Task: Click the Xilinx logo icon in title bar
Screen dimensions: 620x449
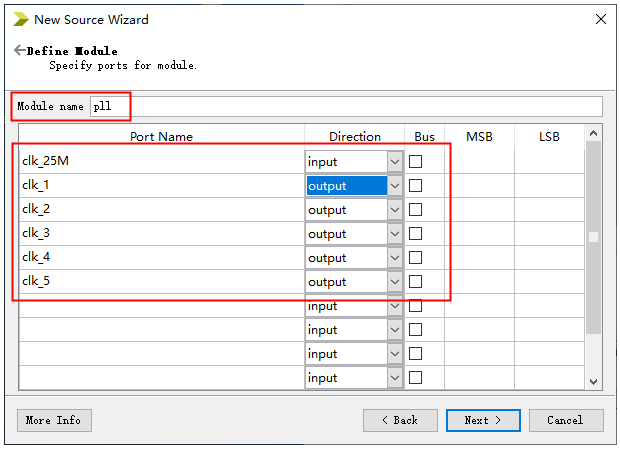Action: pos(18,19)
